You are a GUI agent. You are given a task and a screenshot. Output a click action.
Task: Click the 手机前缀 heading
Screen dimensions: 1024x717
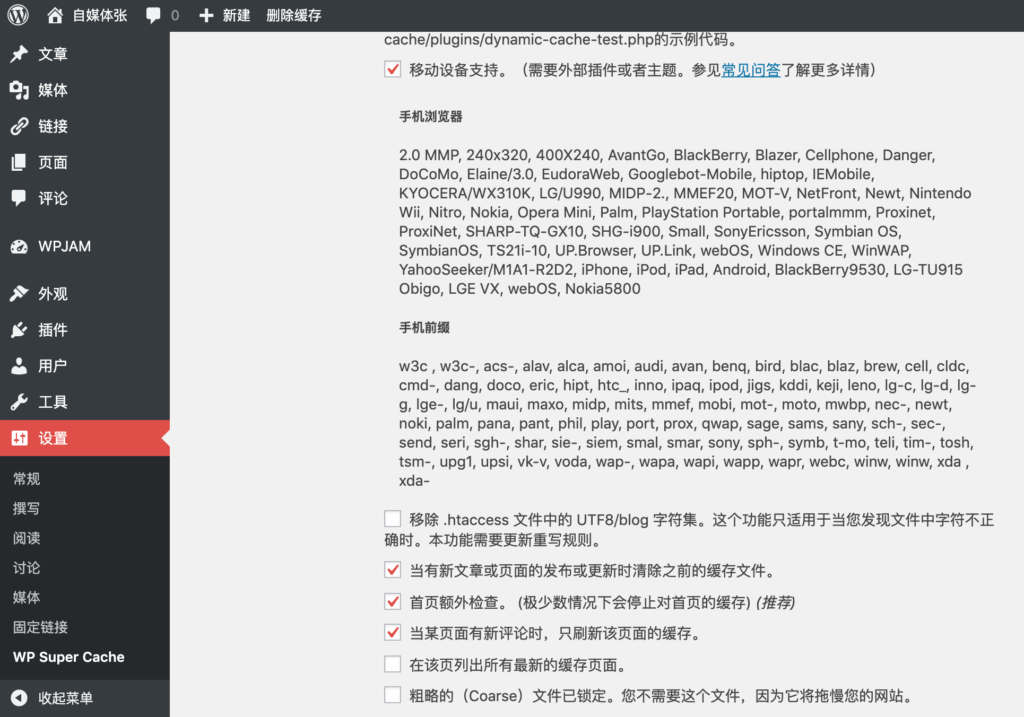(x=424, y=328)
